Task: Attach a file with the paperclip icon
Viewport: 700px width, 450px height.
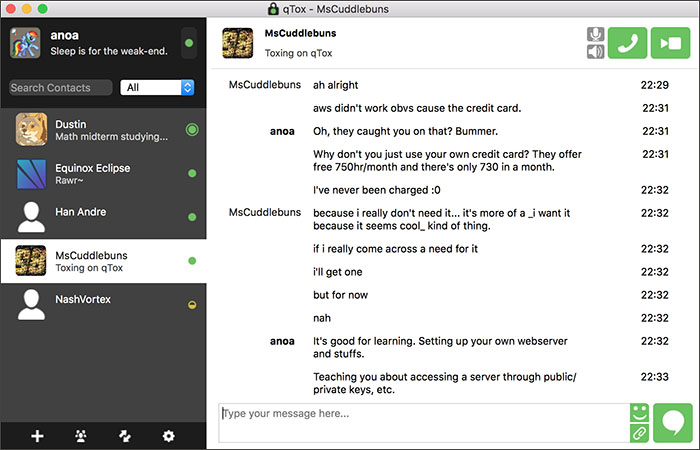Action: 639,432
